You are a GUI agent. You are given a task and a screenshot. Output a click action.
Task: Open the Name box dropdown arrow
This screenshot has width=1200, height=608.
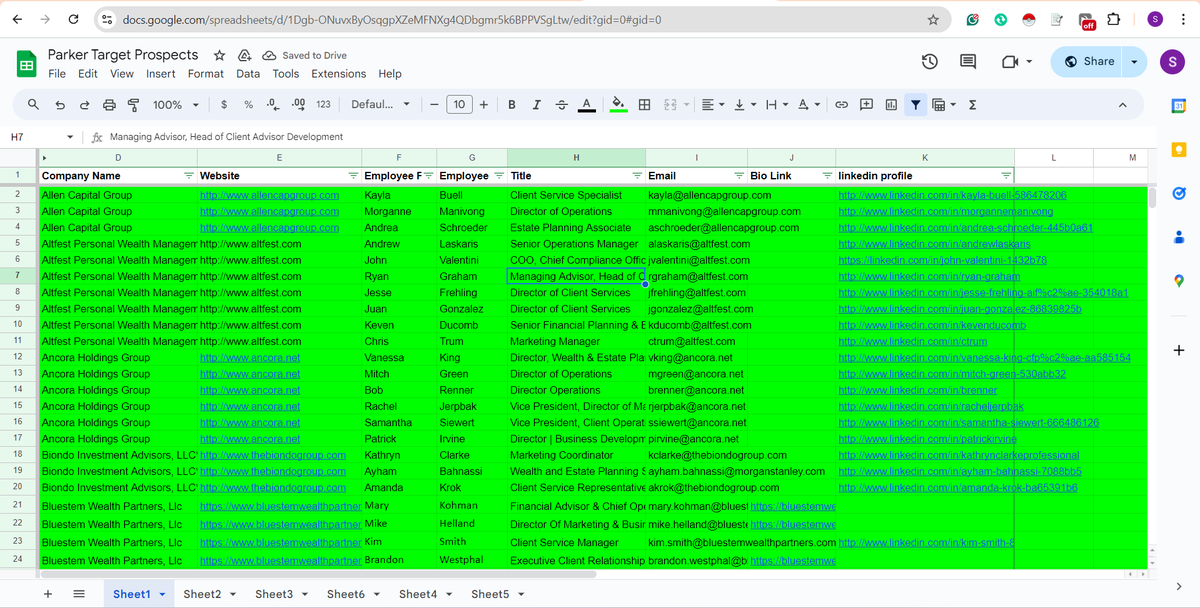click(x=69, y=137)
